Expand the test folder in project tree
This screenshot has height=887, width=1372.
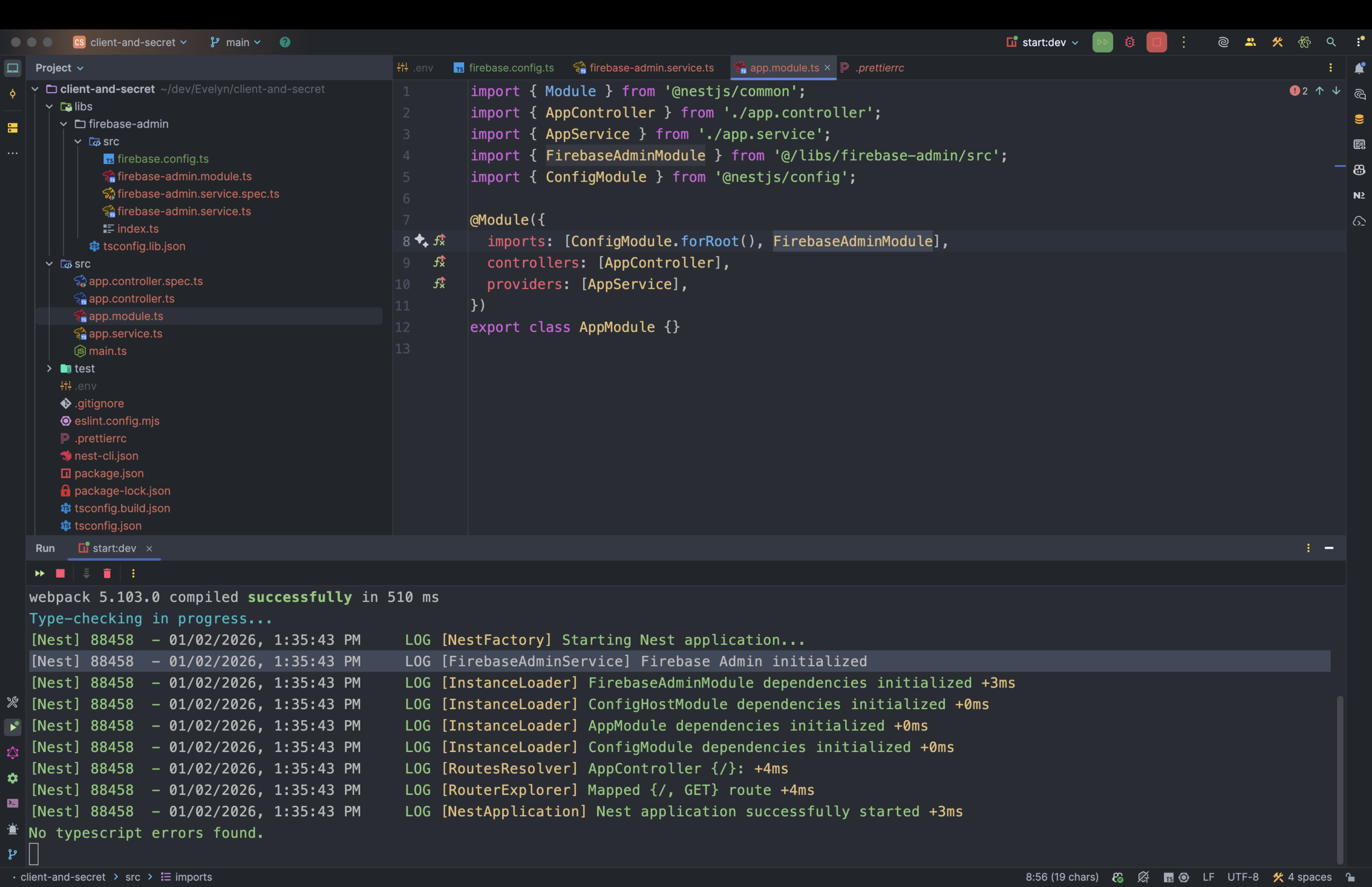(49, 369)
